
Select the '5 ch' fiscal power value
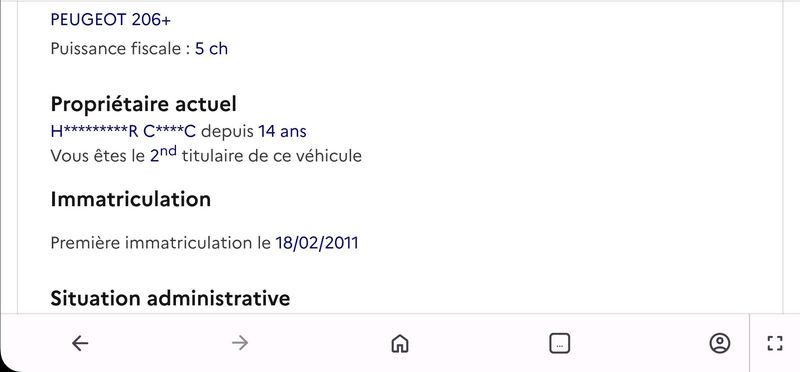pyautogui.click(x=211, y=49)
